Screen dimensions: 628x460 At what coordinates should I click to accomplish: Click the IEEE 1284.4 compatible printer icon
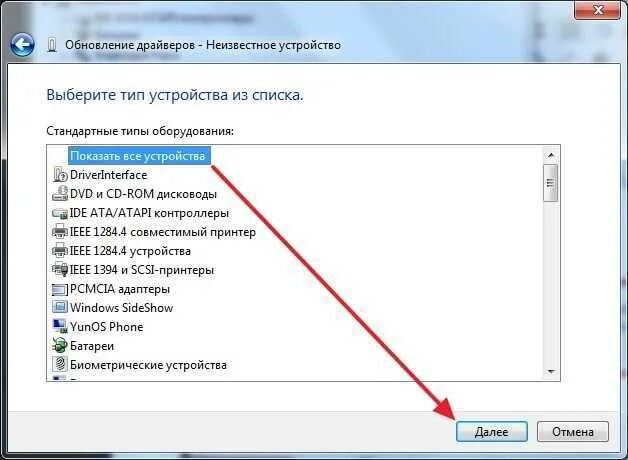click(60, 232)
